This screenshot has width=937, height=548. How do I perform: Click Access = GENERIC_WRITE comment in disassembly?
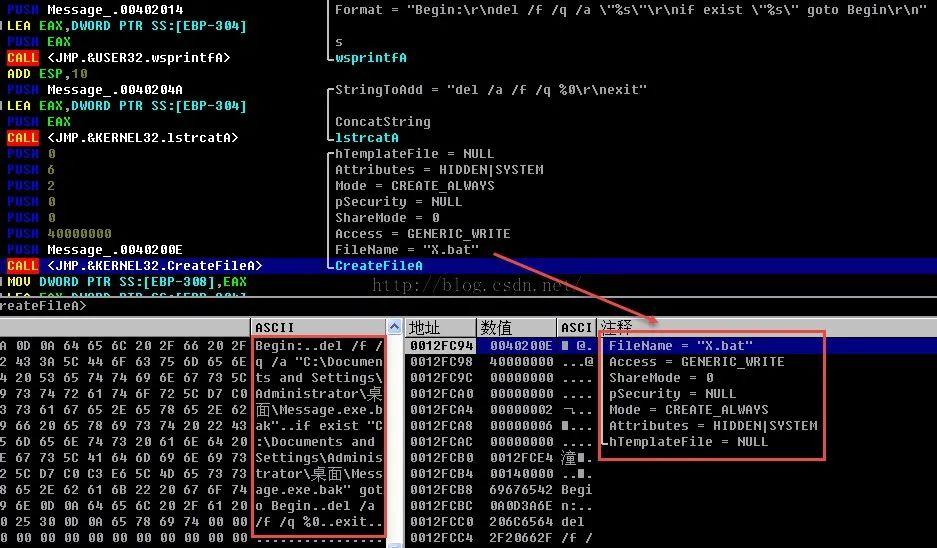422,234
